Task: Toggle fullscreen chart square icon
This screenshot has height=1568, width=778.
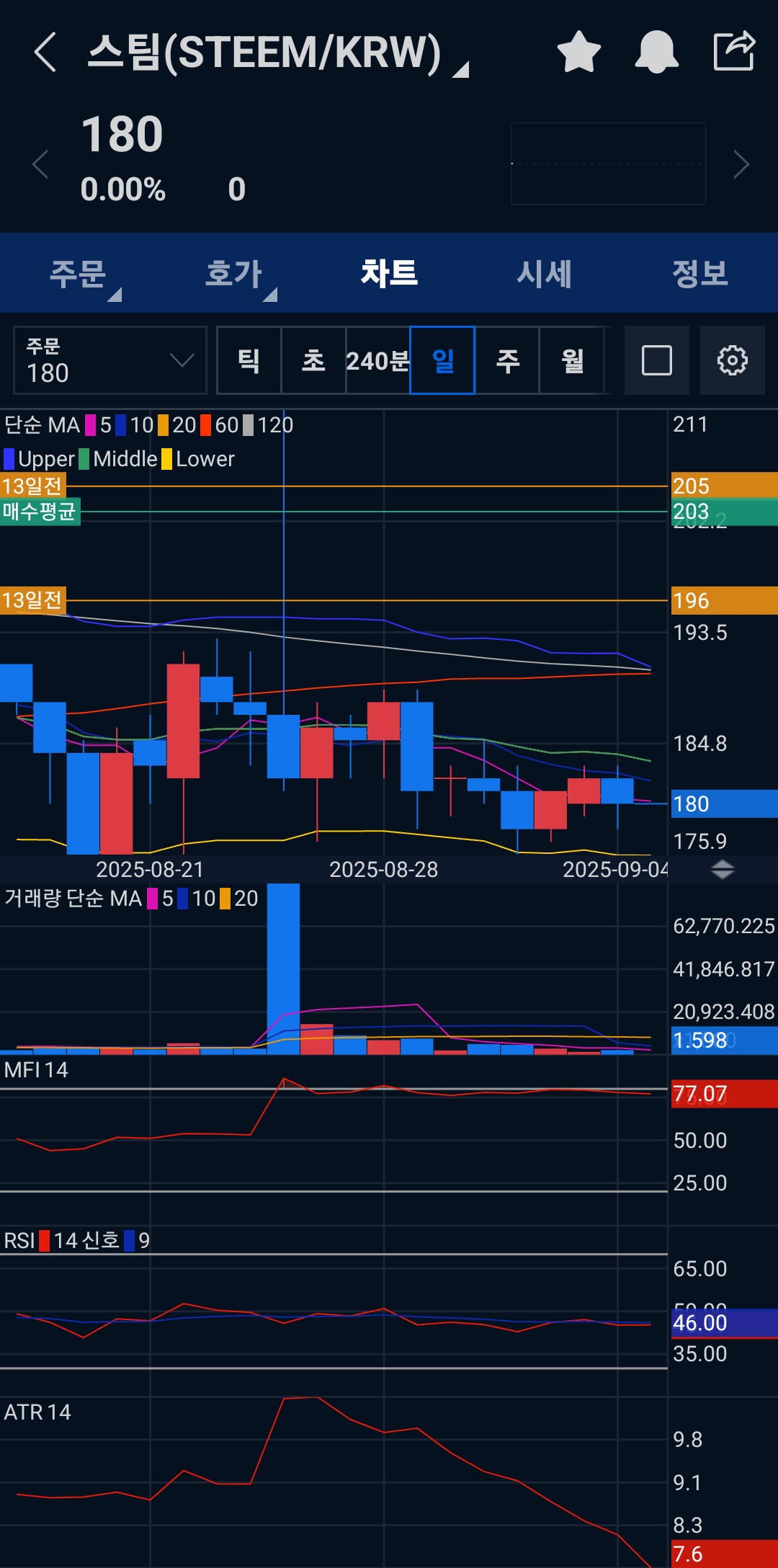Action: pyautogui.click(x=657, y=360)
